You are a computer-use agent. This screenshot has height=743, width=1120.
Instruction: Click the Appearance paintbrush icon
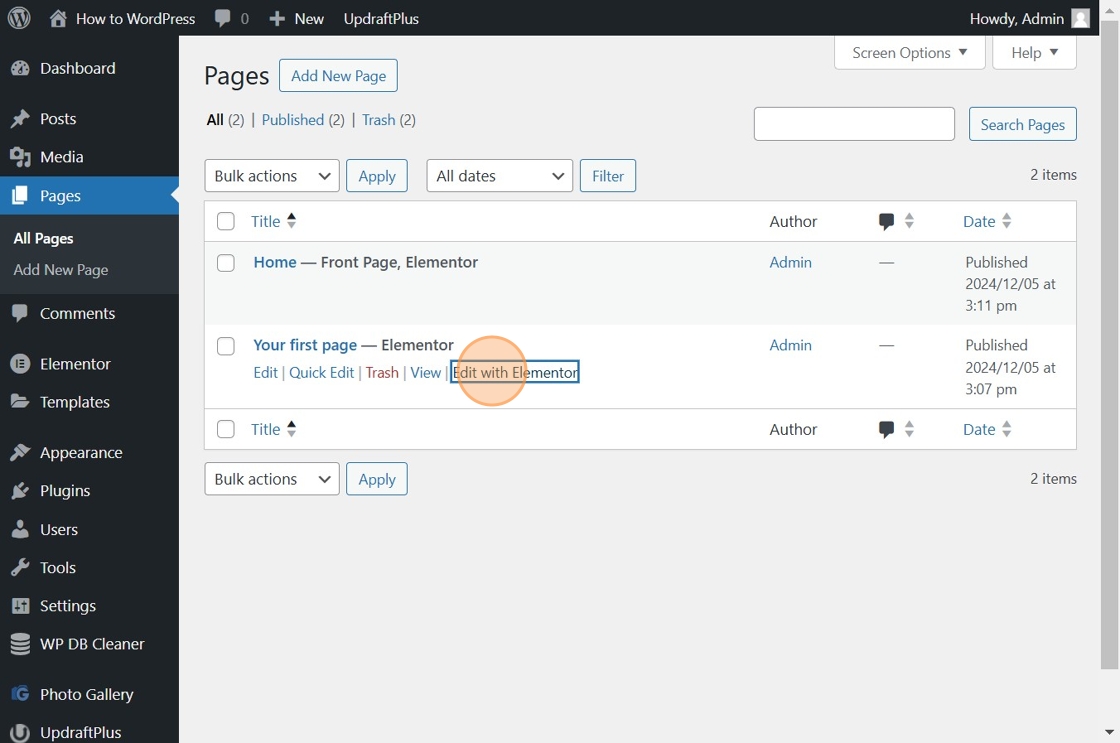pos(20,453)
